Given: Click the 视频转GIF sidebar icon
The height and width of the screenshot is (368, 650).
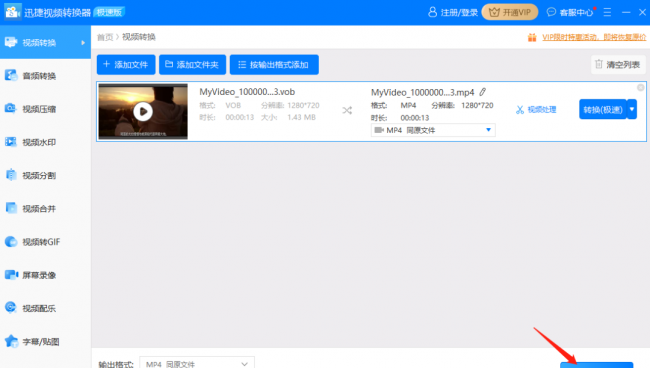Looking at the screenshot, I should [11, 242].
